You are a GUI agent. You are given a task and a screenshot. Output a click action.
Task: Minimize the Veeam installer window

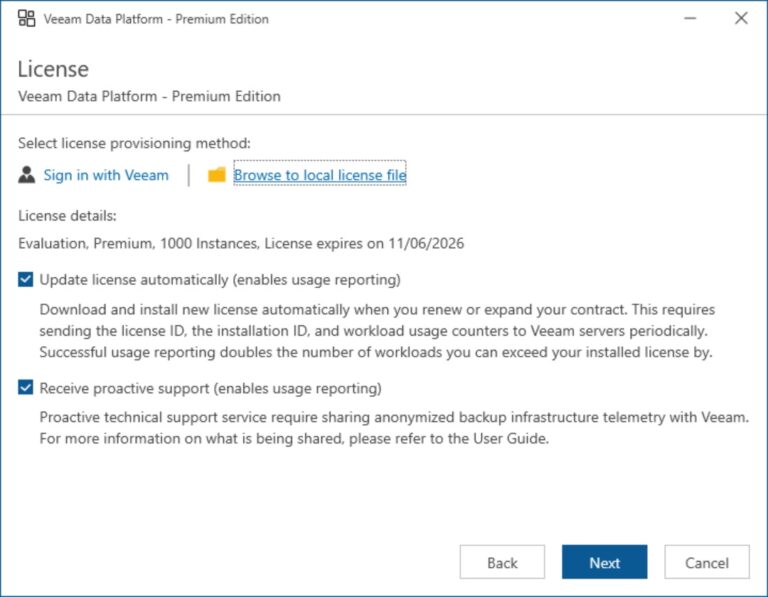(x=690, y=19)
